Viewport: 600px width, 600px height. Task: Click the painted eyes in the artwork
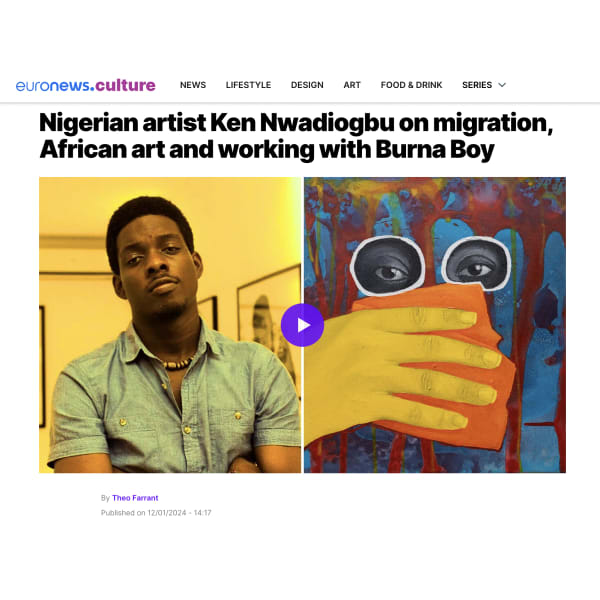point(430,265)
